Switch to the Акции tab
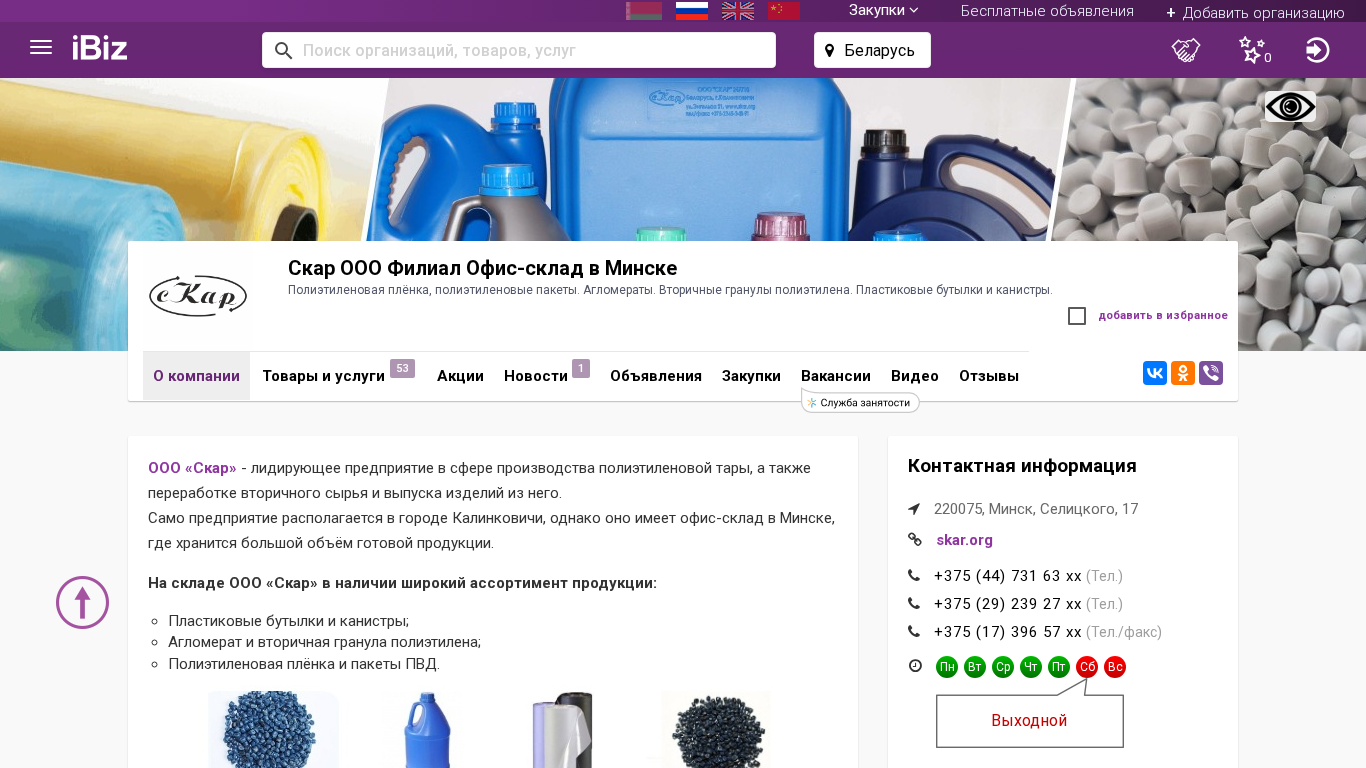This screenshot has height=768, width=1366. click(x=460, y=376)
